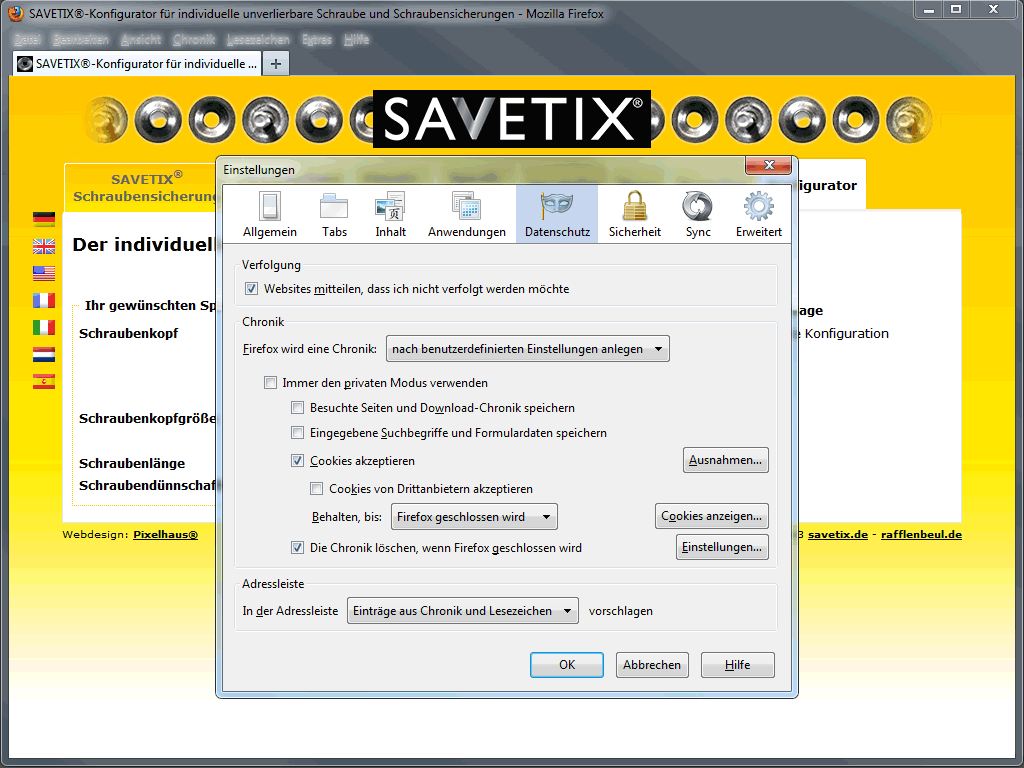This screenshot has height=768, width=1024.
Task: Select the German flag language icon
Action: [x=44, y=219]
